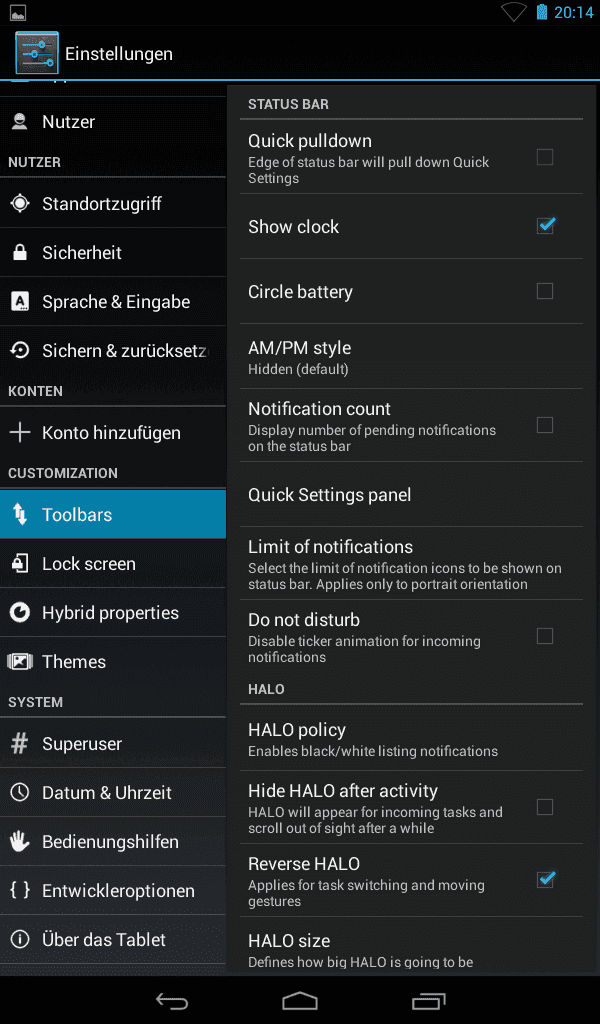Open Standortzugriff via its location icon
This screenshot has height=1024, width=600.
click(x=20, y=203)
